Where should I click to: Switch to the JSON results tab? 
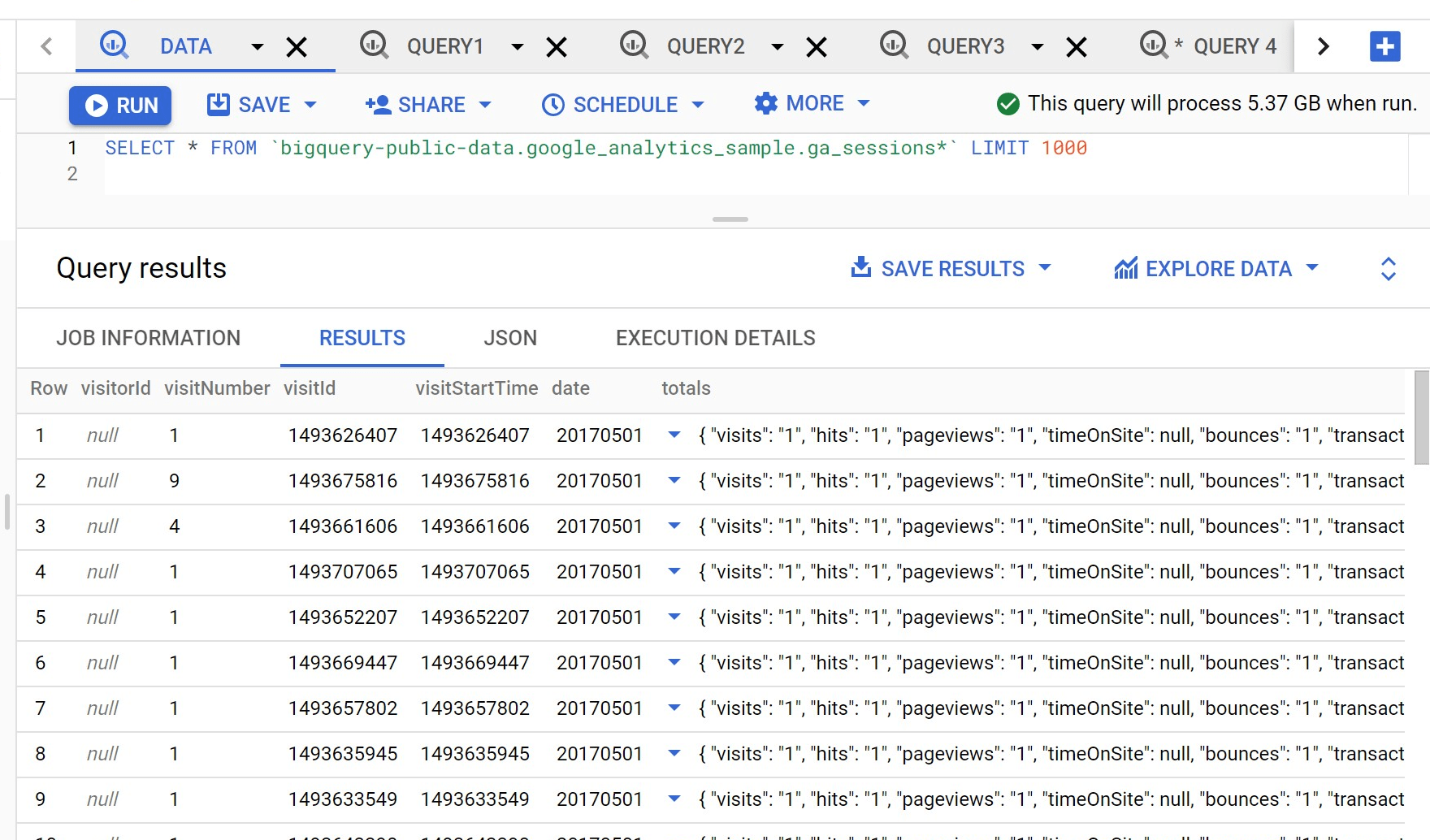(x=509, y=338)
